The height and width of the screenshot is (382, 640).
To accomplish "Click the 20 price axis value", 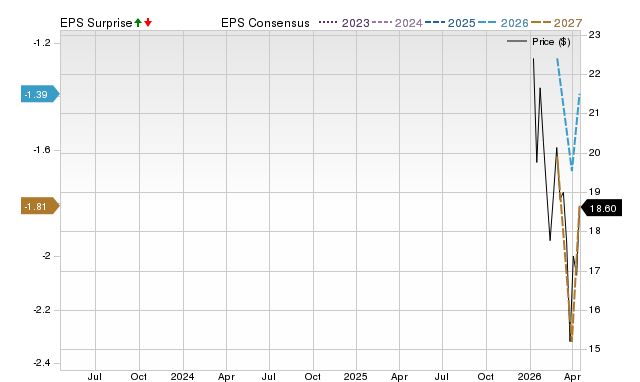I will [595, 153].
